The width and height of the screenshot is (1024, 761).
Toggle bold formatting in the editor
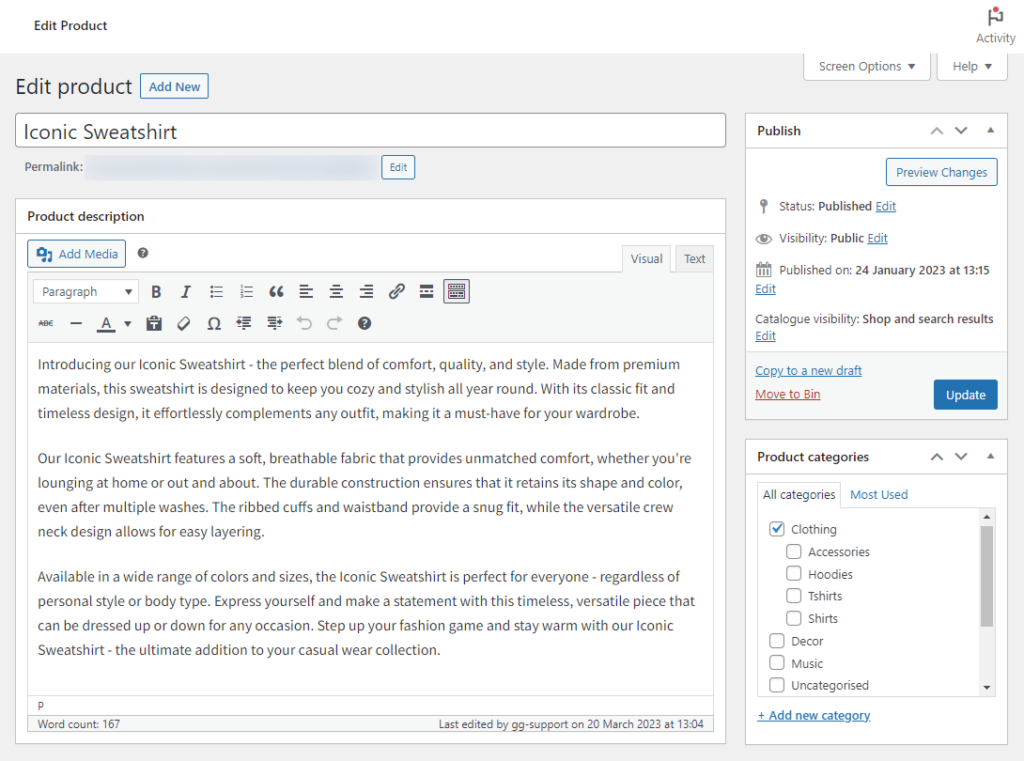(x=156, y=291)
